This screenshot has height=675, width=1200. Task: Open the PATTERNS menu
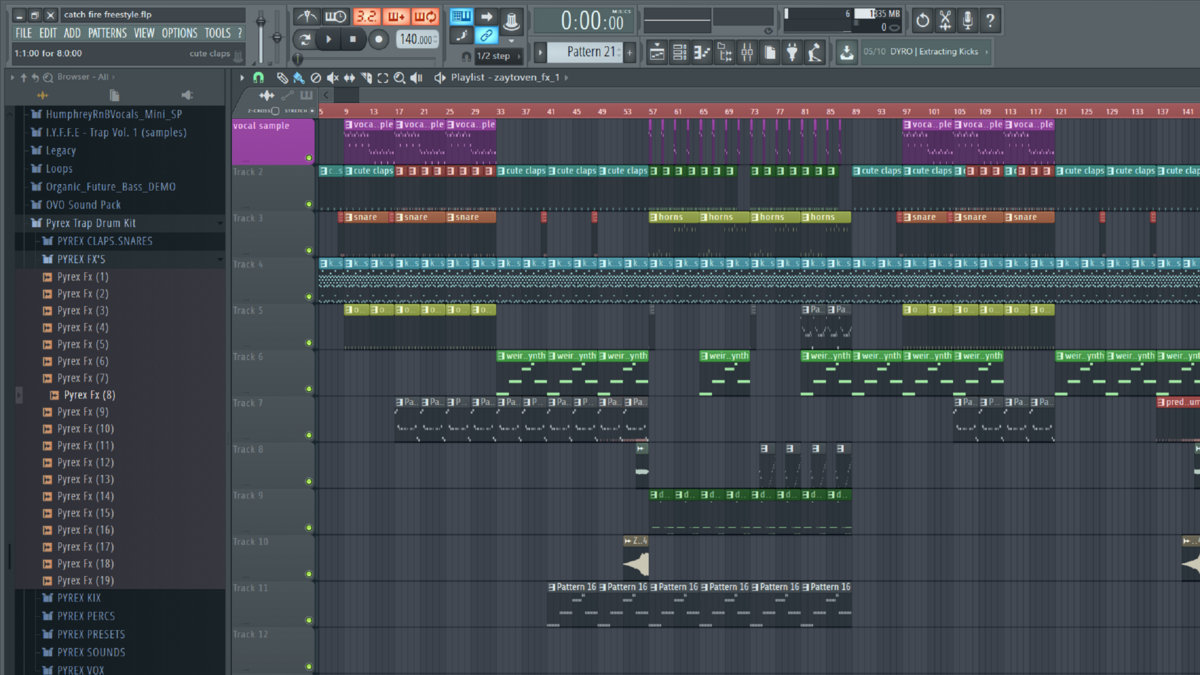(107, 33)
